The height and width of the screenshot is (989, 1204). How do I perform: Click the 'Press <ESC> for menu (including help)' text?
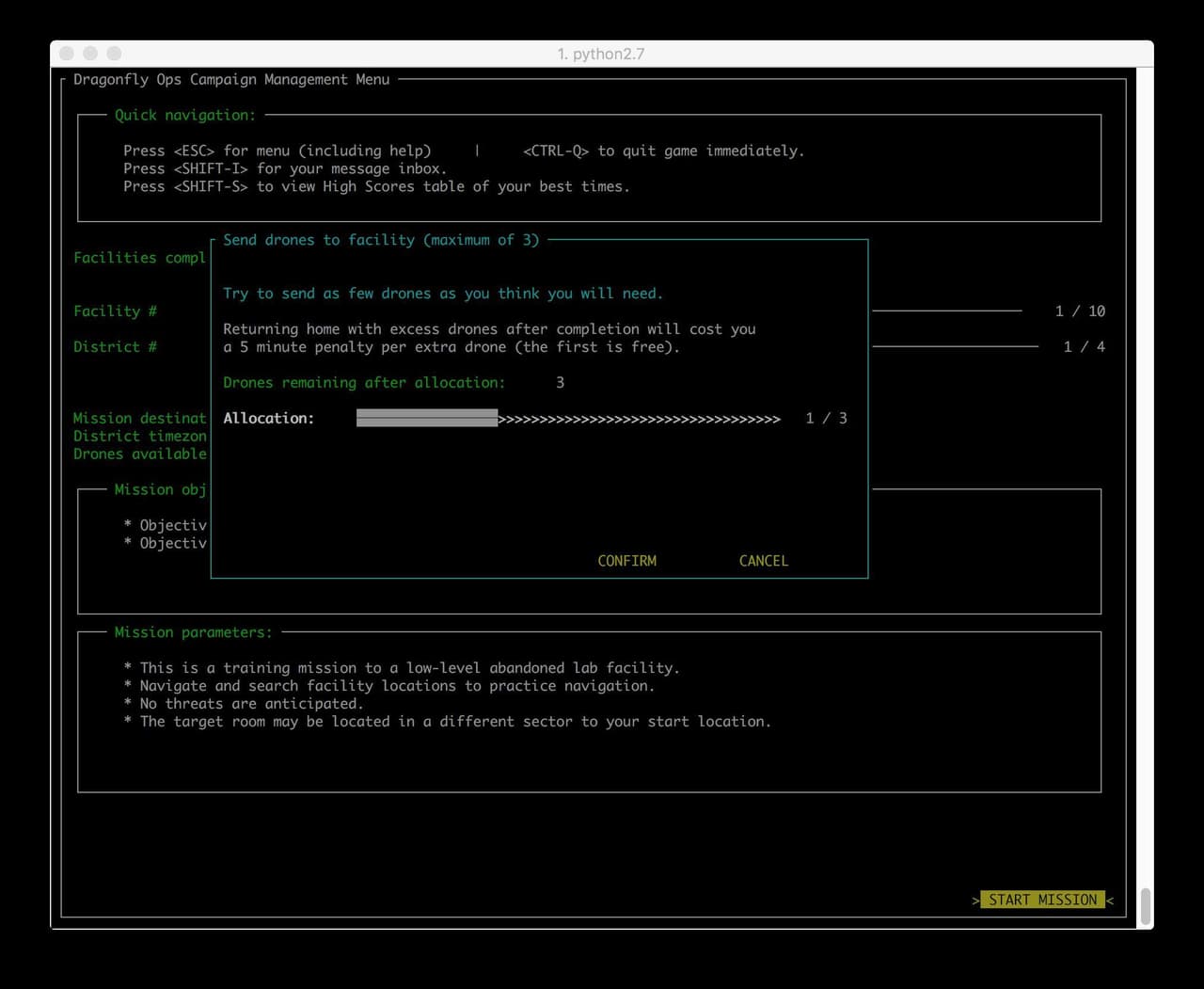277,151
